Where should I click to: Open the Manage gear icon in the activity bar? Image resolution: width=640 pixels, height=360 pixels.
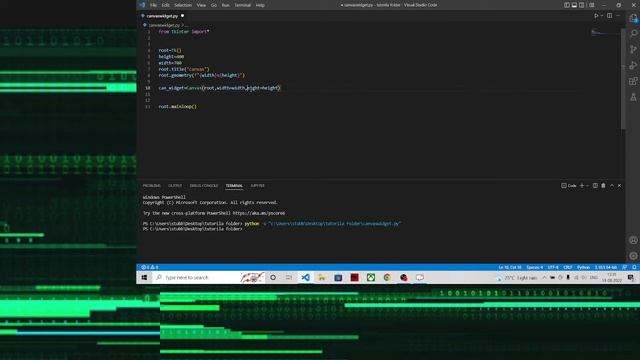tap(633, 256)
